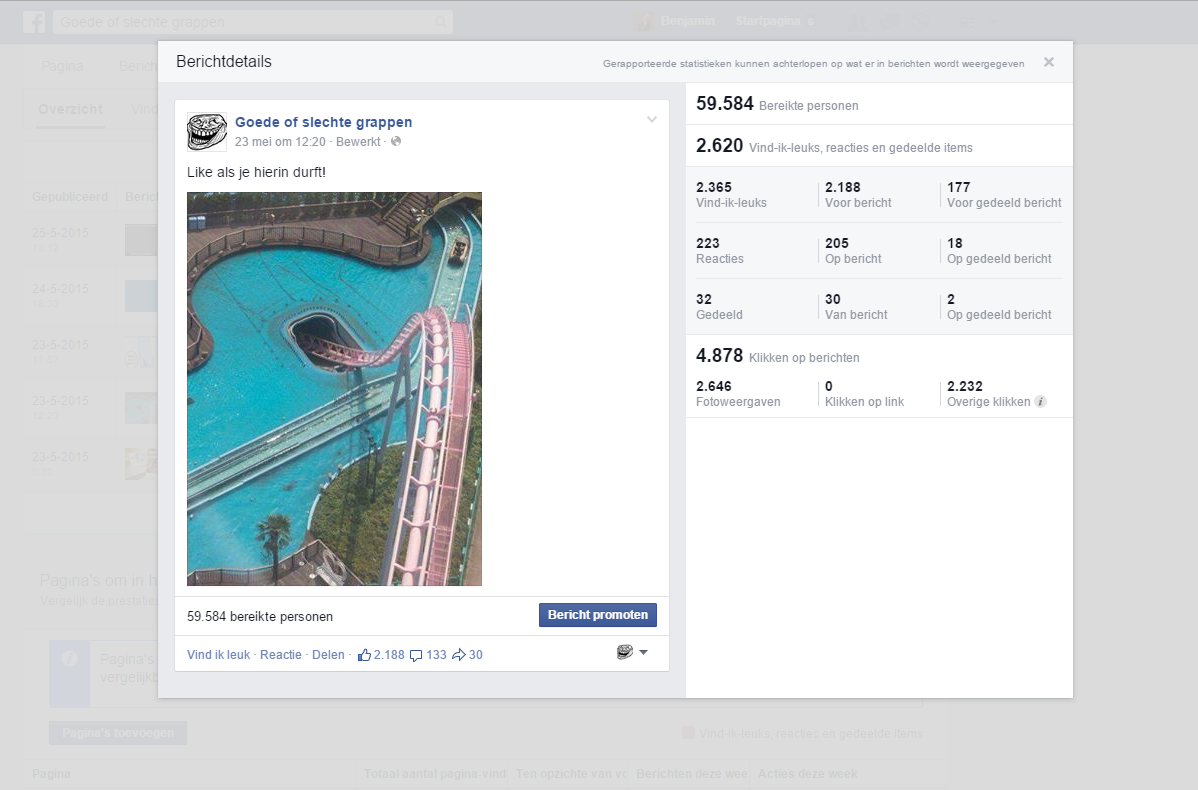Click the '4.878 Klikken op berichten' statistic
Viewport: 1198px width, 790px height.
click(x=778, y=356)
